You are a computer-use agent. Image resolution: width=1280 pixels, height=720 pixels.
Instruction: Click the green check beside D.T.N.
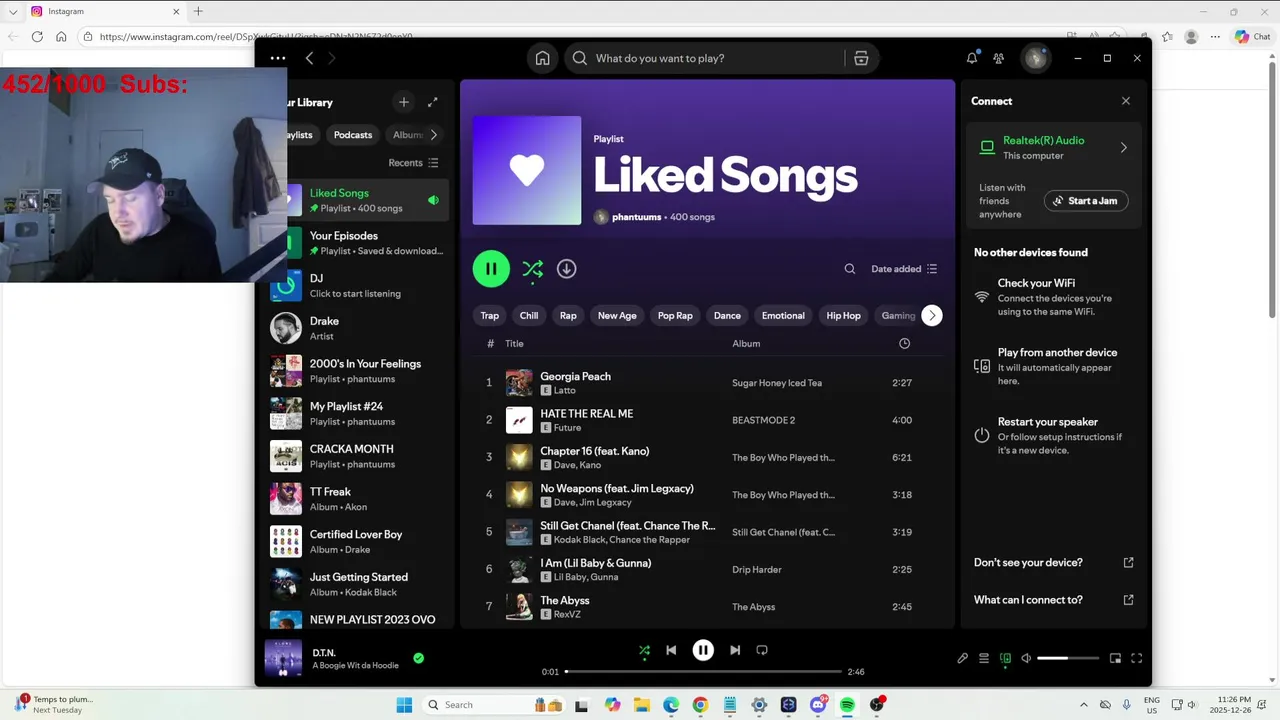[419, 658]
